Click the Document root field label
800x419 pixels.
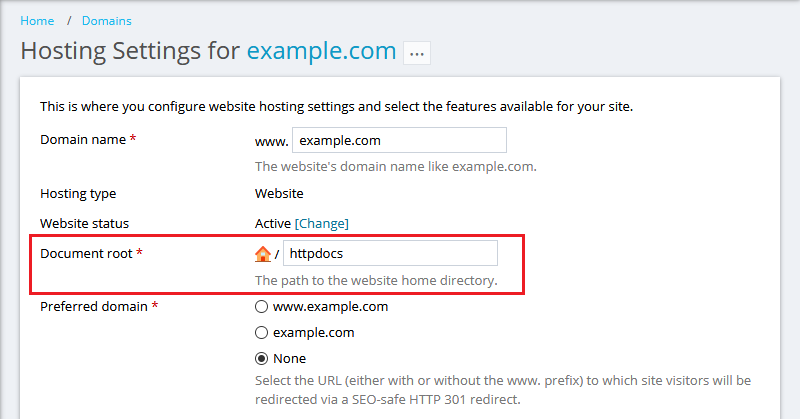point(85,254)
